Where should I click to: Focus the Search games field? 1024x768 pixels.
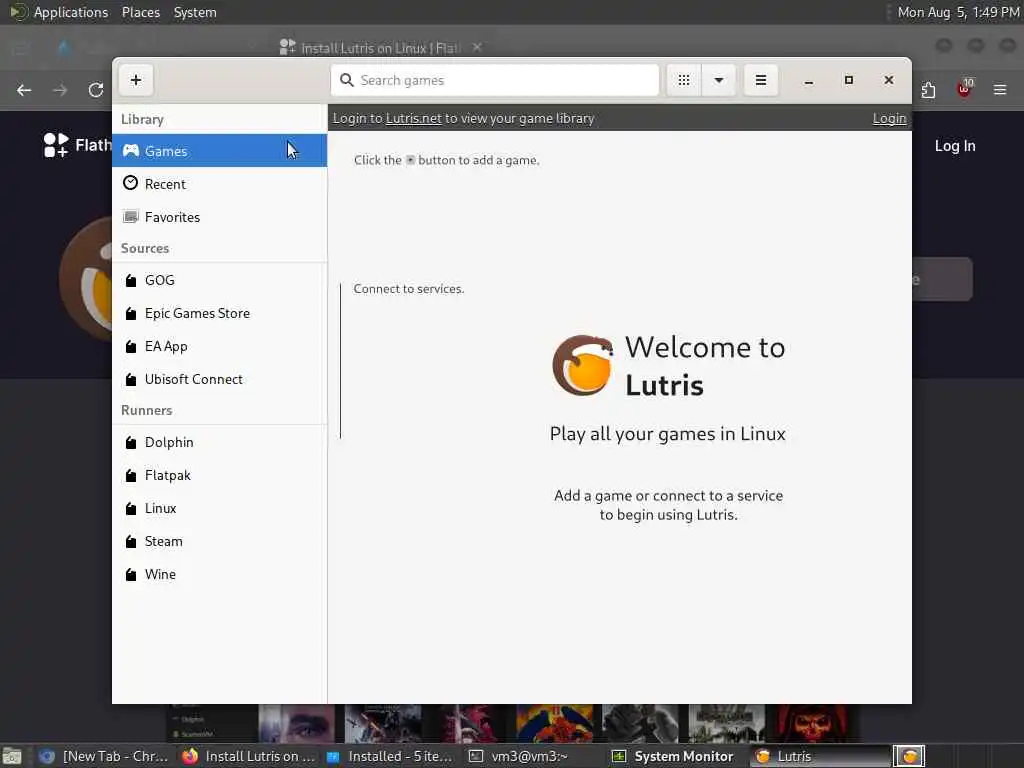(494, 80)
